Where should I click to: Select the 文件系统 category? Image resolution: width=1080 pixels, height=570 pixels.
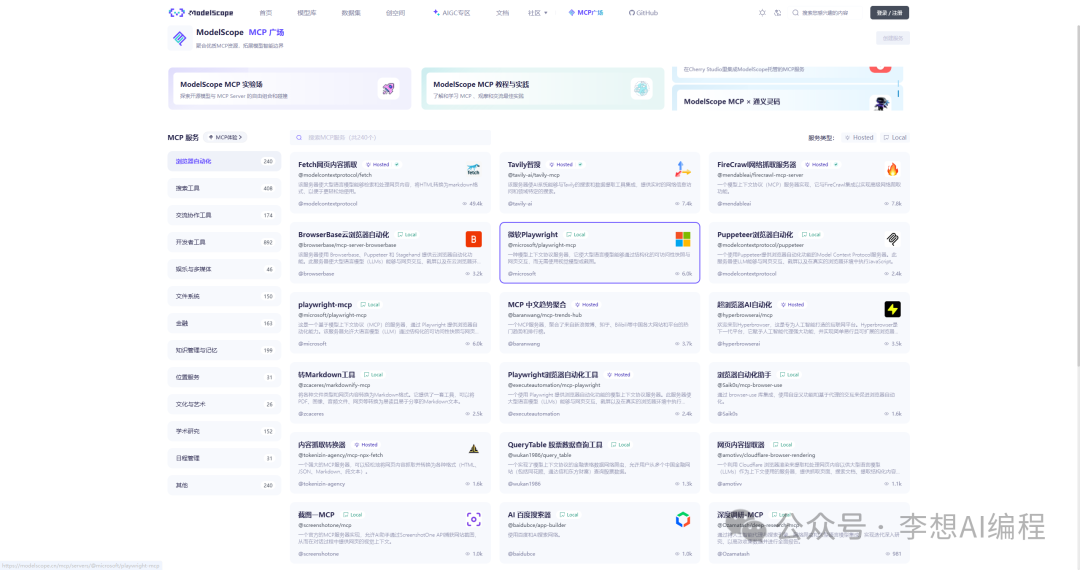pyautogui.click(x=224, y=296)
